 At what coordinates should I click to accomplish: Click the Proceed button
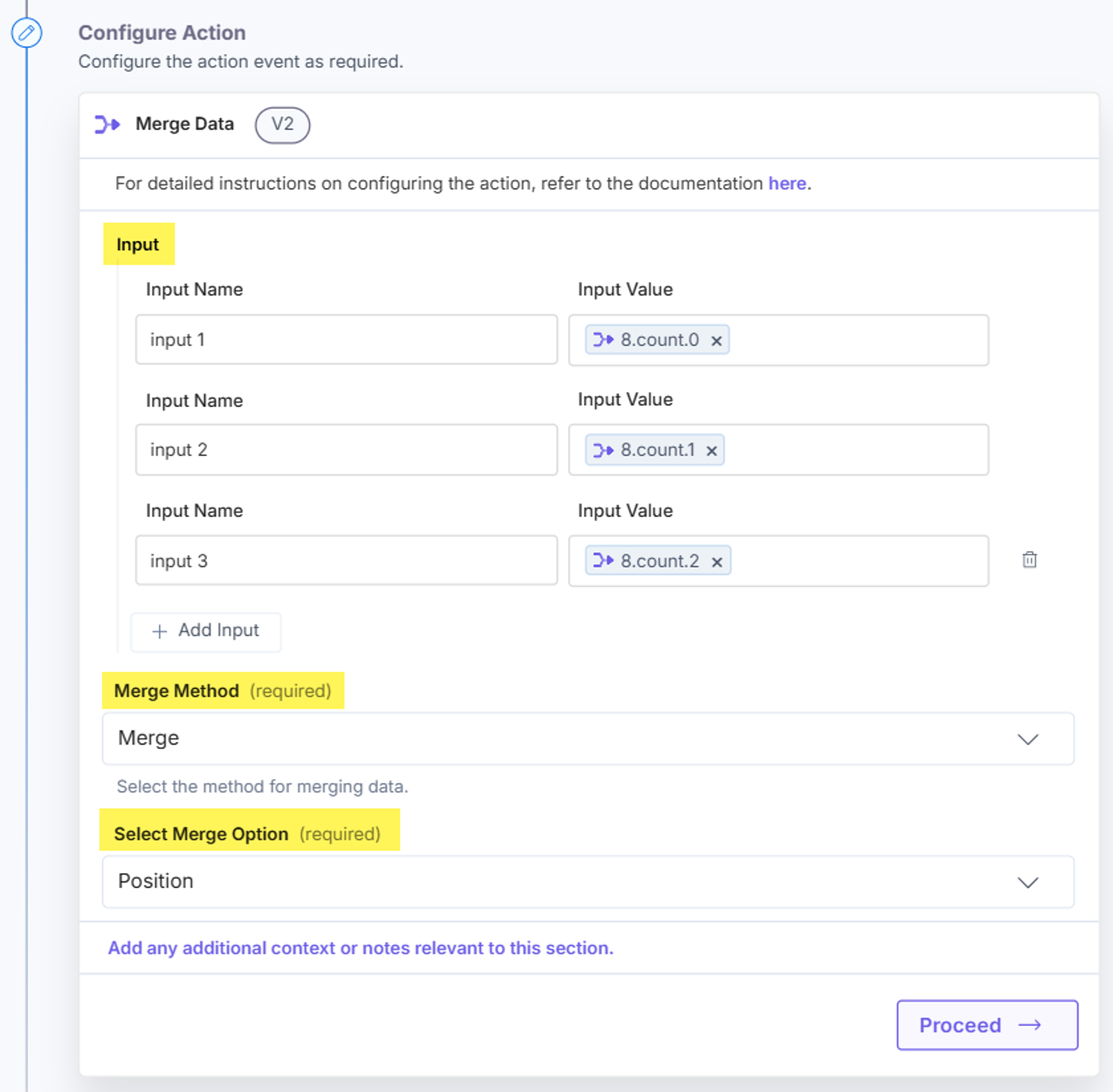[x=987, y=1025]
